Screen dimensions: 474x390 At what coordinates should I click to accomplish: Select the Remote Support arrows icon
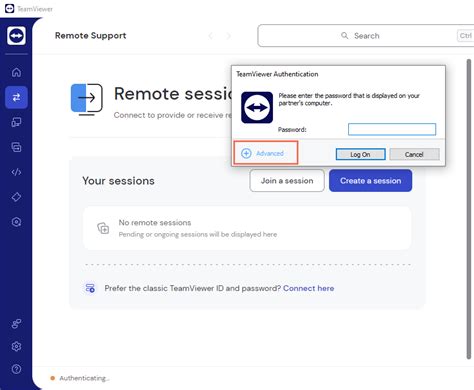pos(16,97)
